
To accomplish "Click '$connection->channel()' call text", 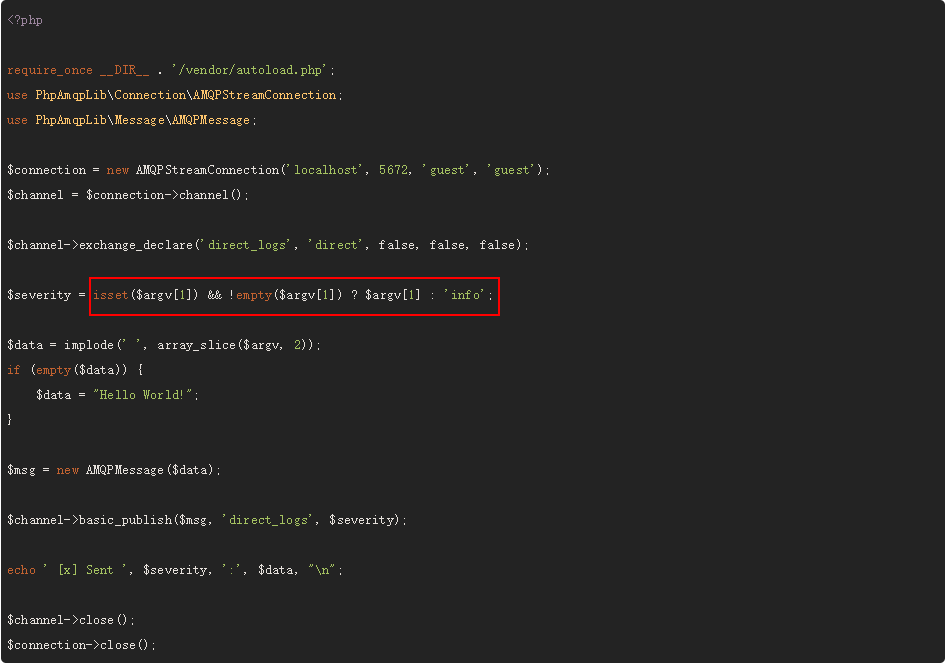I will click(x=164, y=195).
